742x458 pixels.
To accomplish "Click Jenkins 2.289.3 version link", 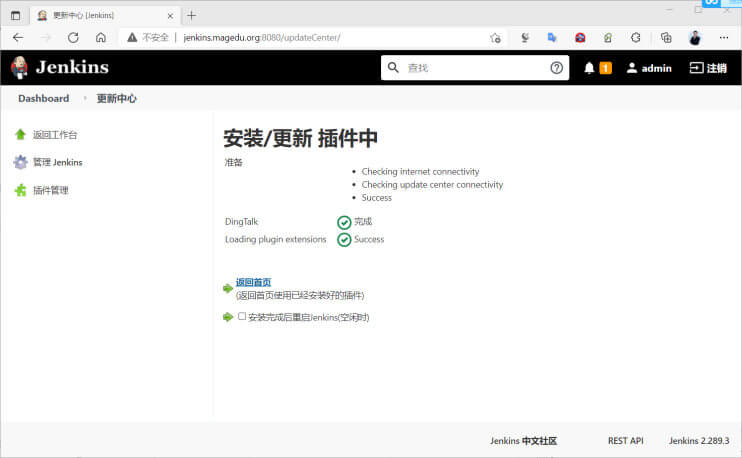I will coord(699,441).
